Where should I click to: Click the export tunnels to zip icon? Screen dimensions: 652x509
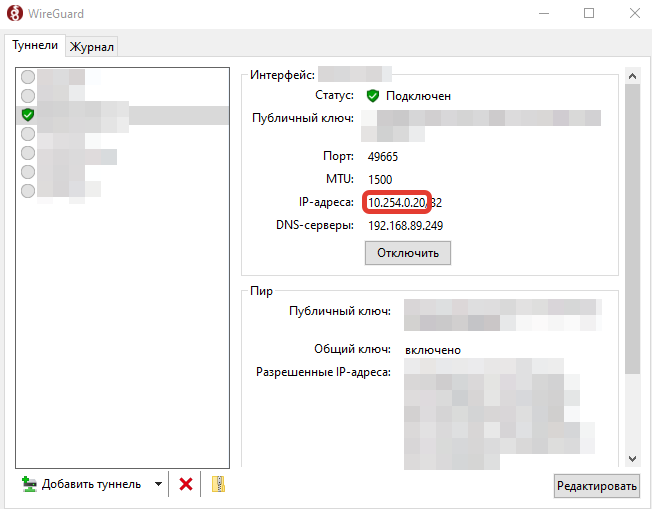(x=218, y=484)
